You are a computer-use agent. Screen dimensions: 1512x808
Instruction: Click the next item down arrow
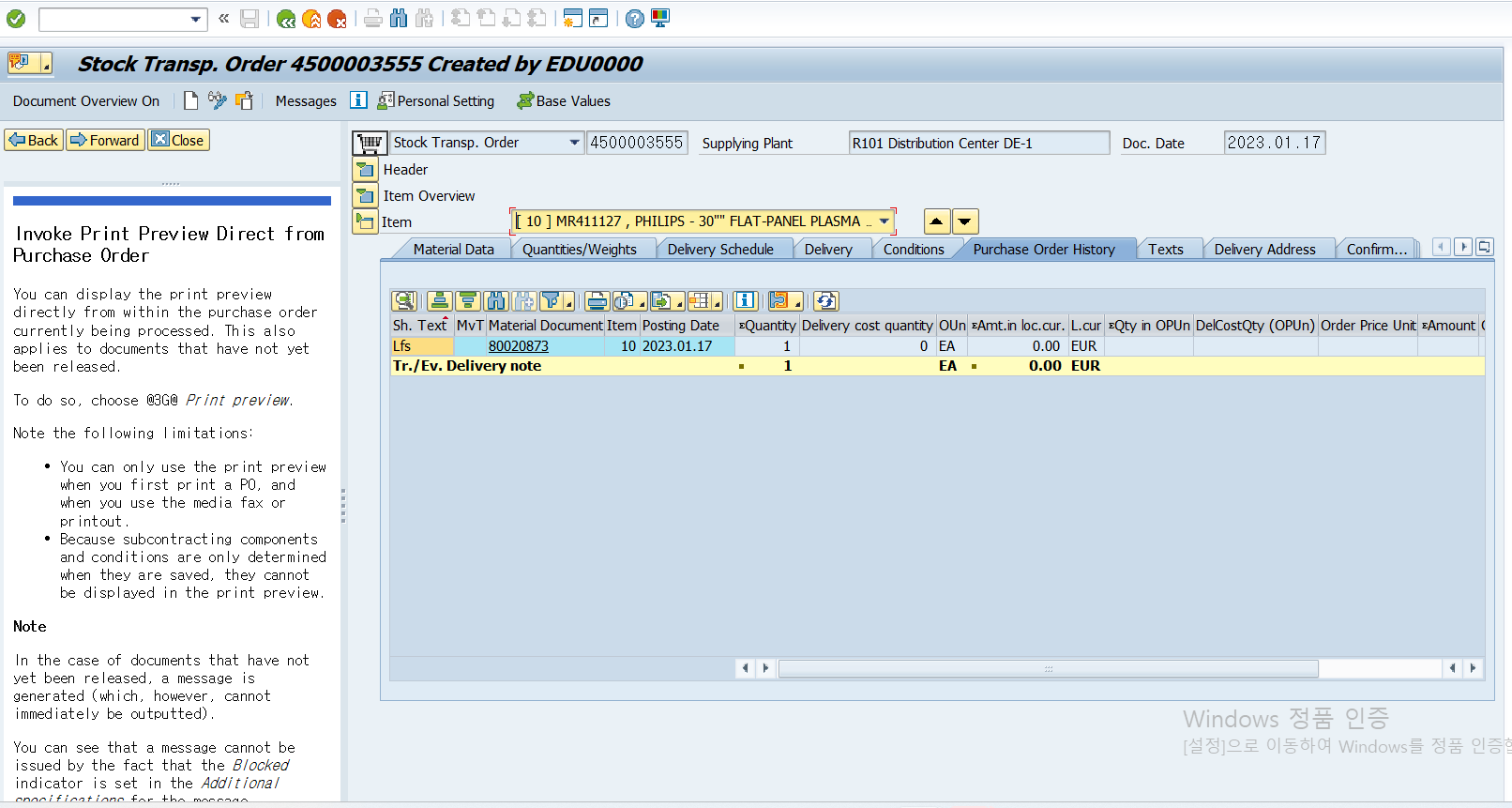(965, 221)
